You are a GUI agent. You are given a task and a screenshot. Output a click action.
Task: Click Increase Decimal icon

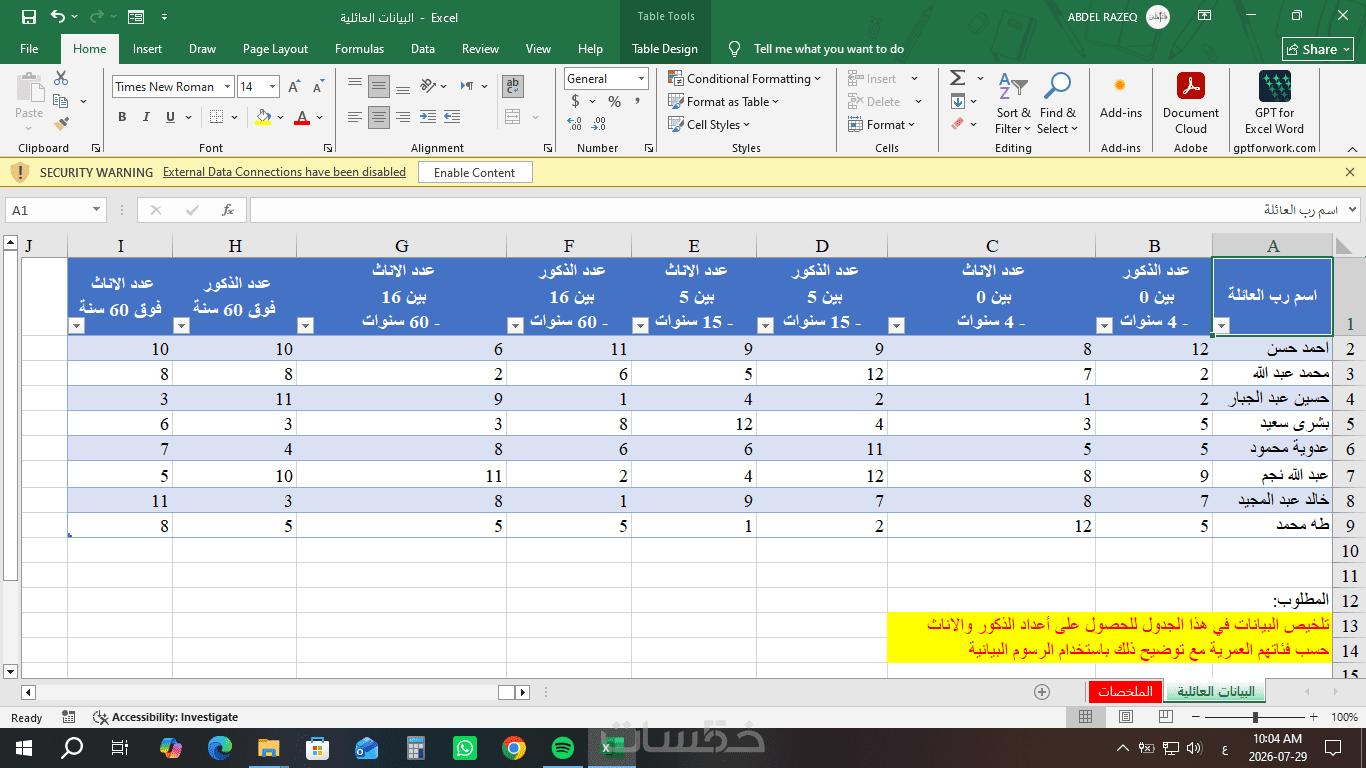point(575,124)
